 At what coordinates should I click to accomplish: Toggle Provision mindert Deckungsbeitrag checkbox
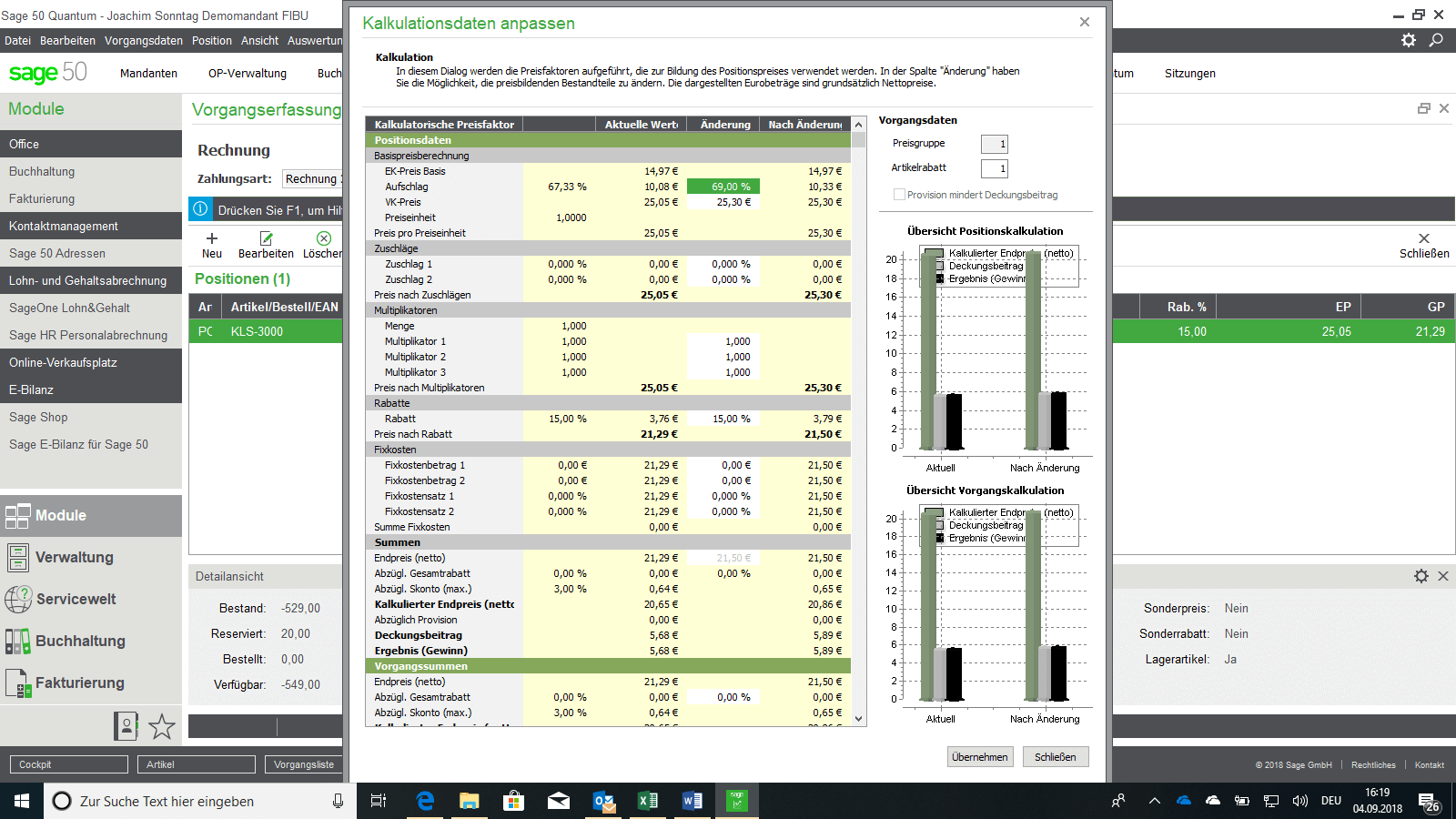coord(899,195)
